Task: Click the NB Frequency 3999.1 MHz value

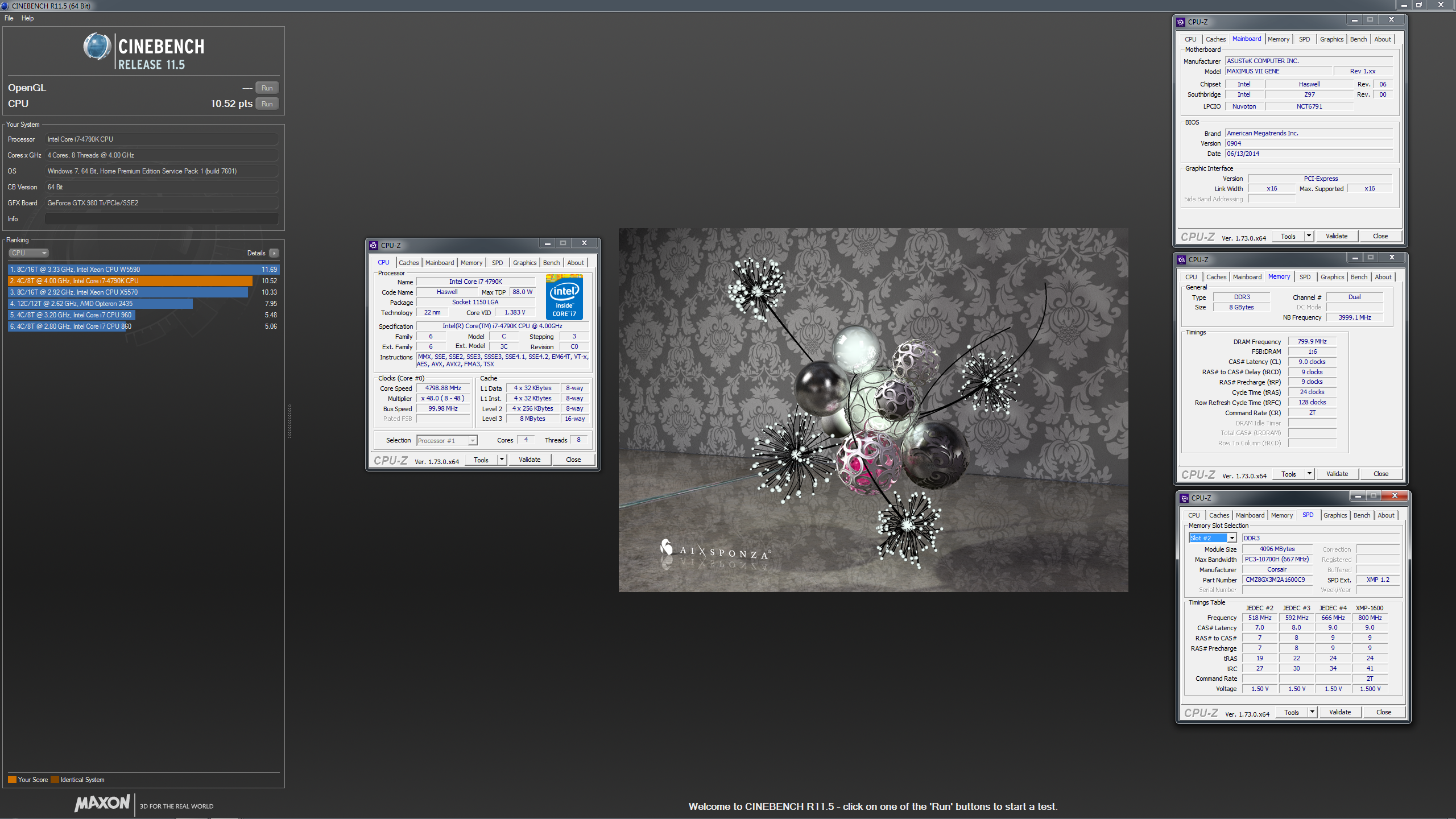Action: click(1354, 317)
